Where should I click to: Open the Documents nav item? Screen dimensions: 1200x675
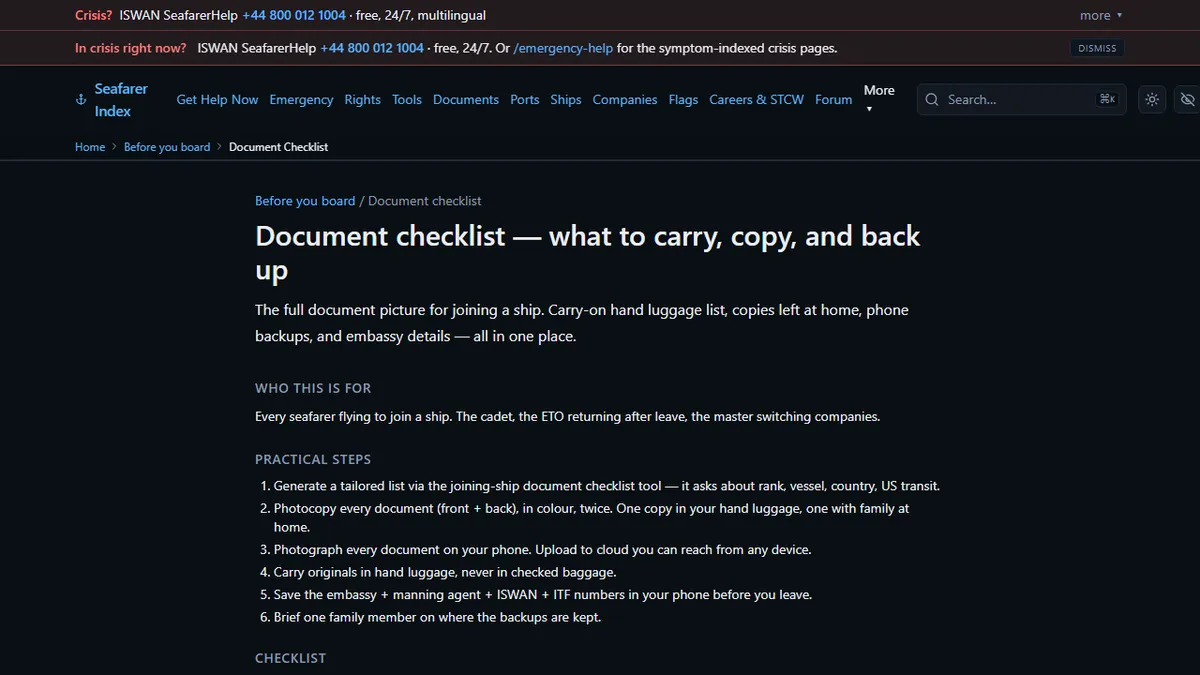[466, 100]
